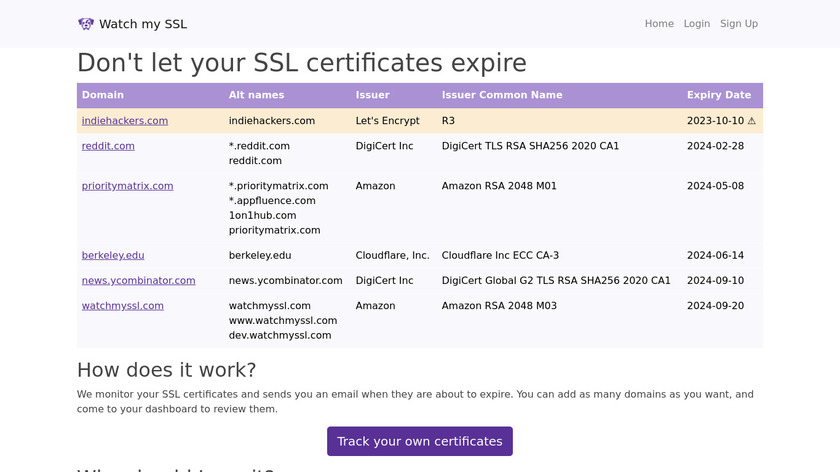Click the Alt names column header

256,96
